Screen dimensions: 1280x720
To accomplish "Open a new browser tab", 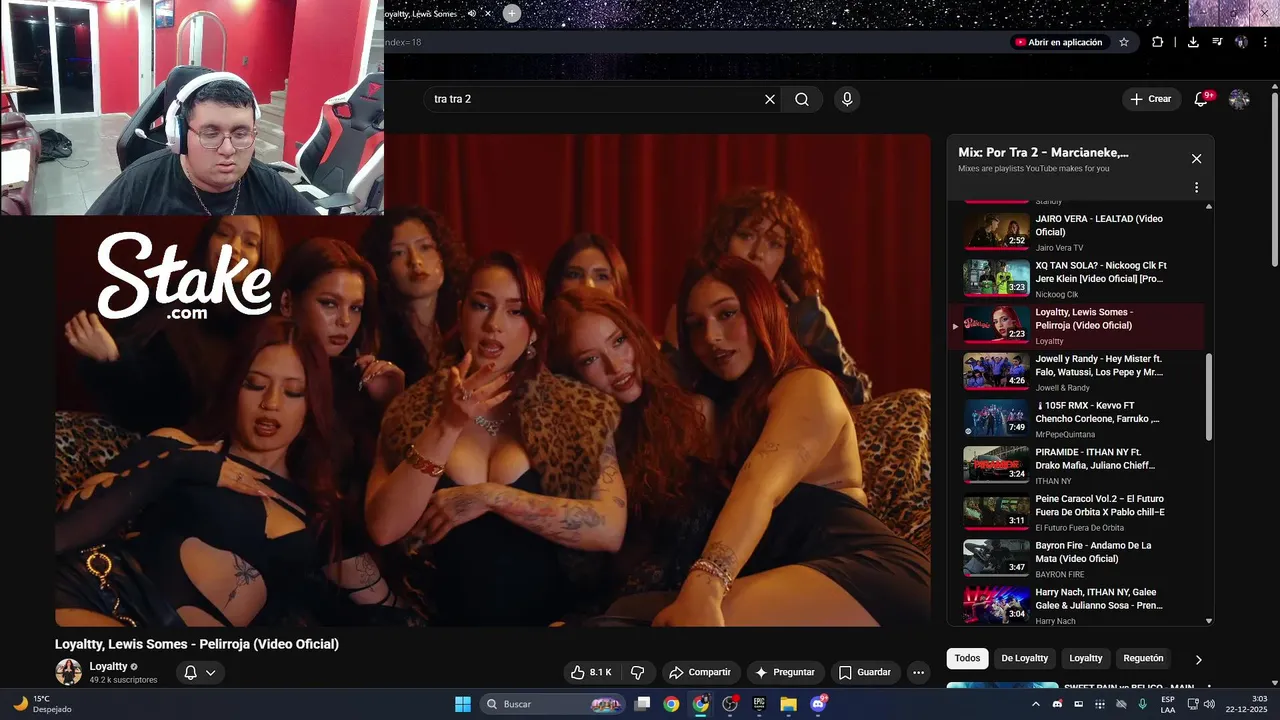I will click(512, 13).
